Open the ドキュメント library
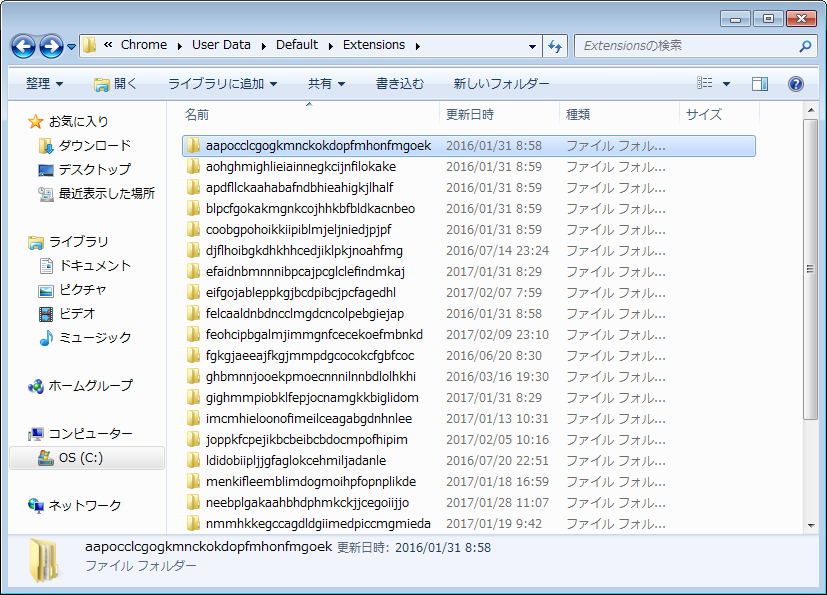 coord(85,265)
